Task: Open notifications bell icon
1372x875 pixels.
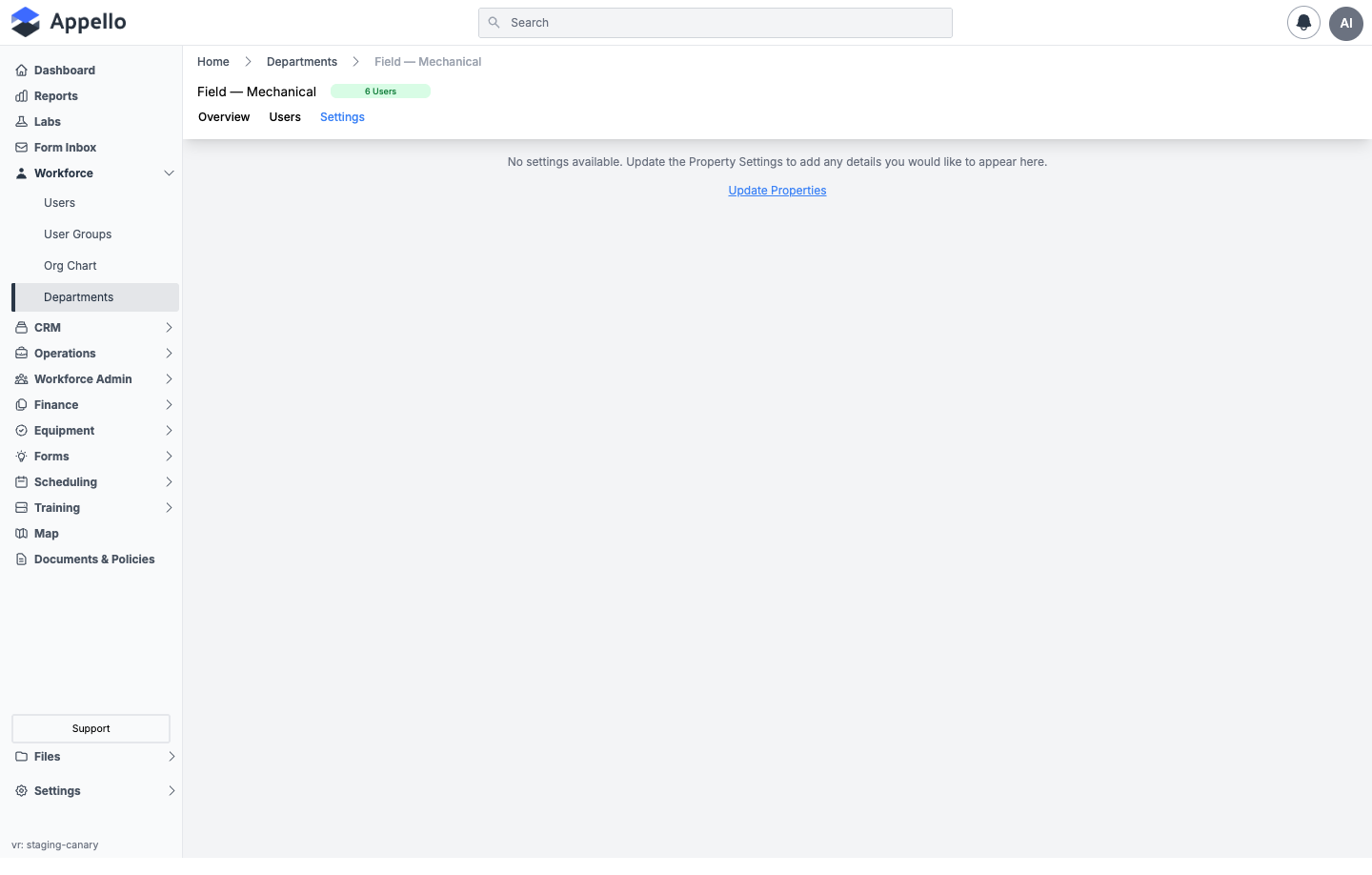Action: point(1303,23)
